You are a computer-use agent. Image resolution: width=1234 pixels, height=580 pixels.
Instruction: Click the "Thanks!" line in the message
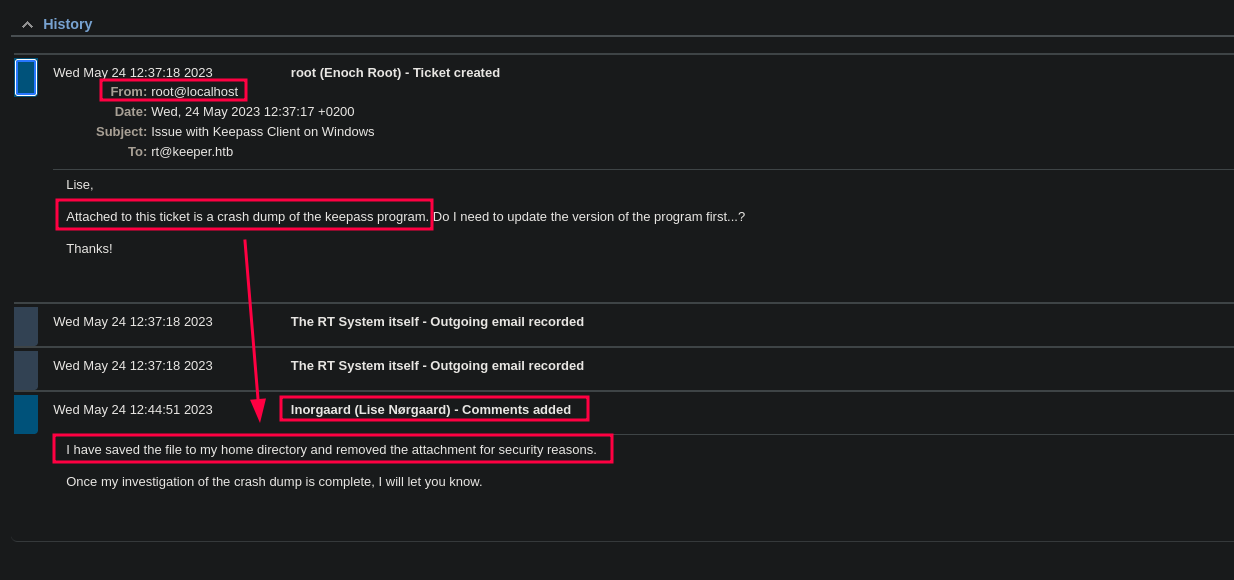(89, 249)
